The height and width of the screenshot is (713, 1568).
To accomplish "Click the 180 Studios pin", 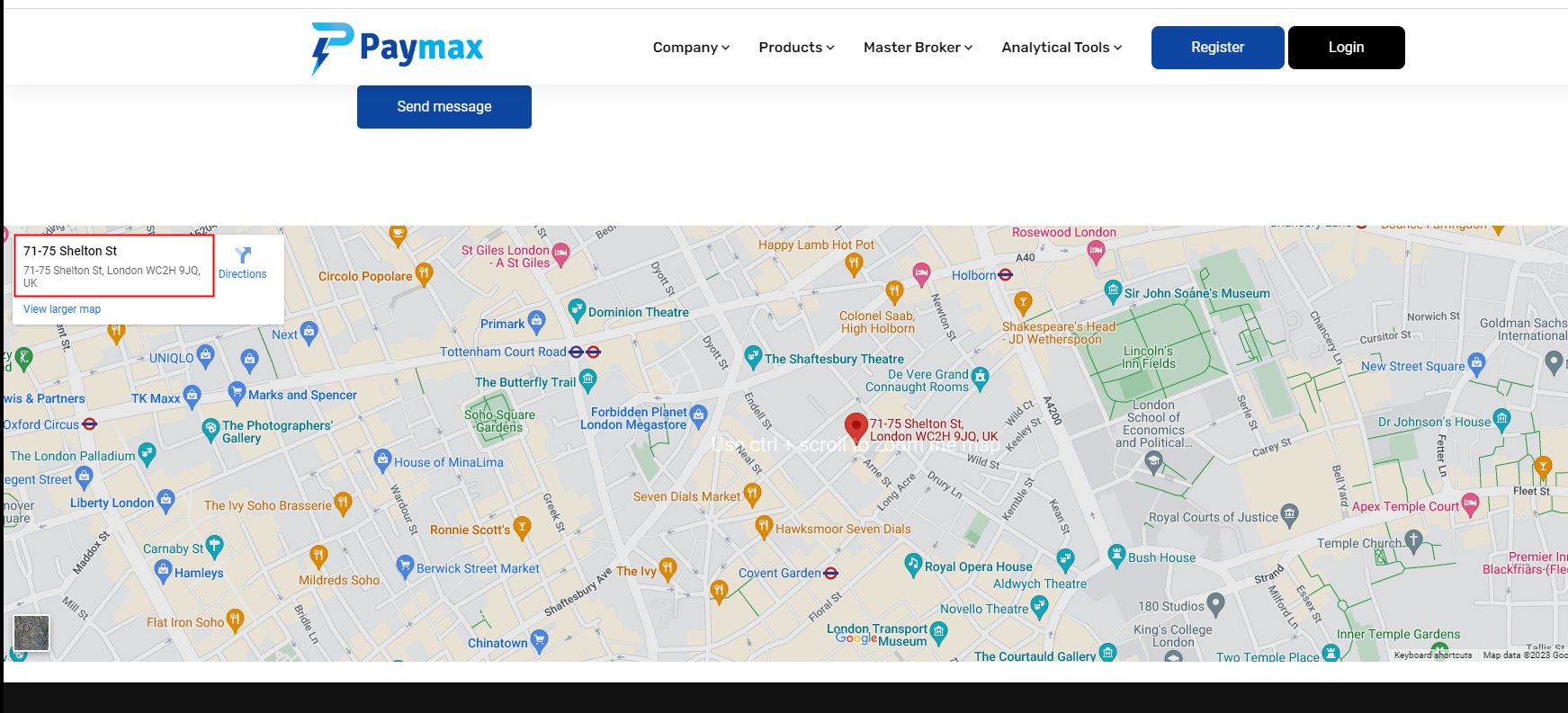I will (1216, 604).
